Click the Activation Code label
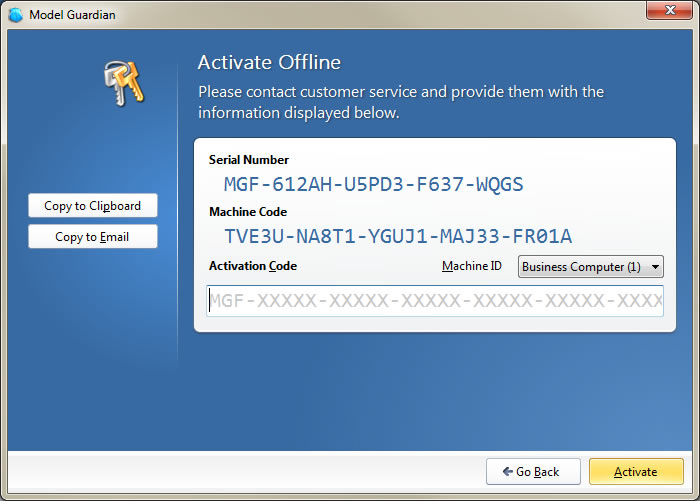Image resolution: width=700 pixels, height=501 pixels. pos(253,266)
